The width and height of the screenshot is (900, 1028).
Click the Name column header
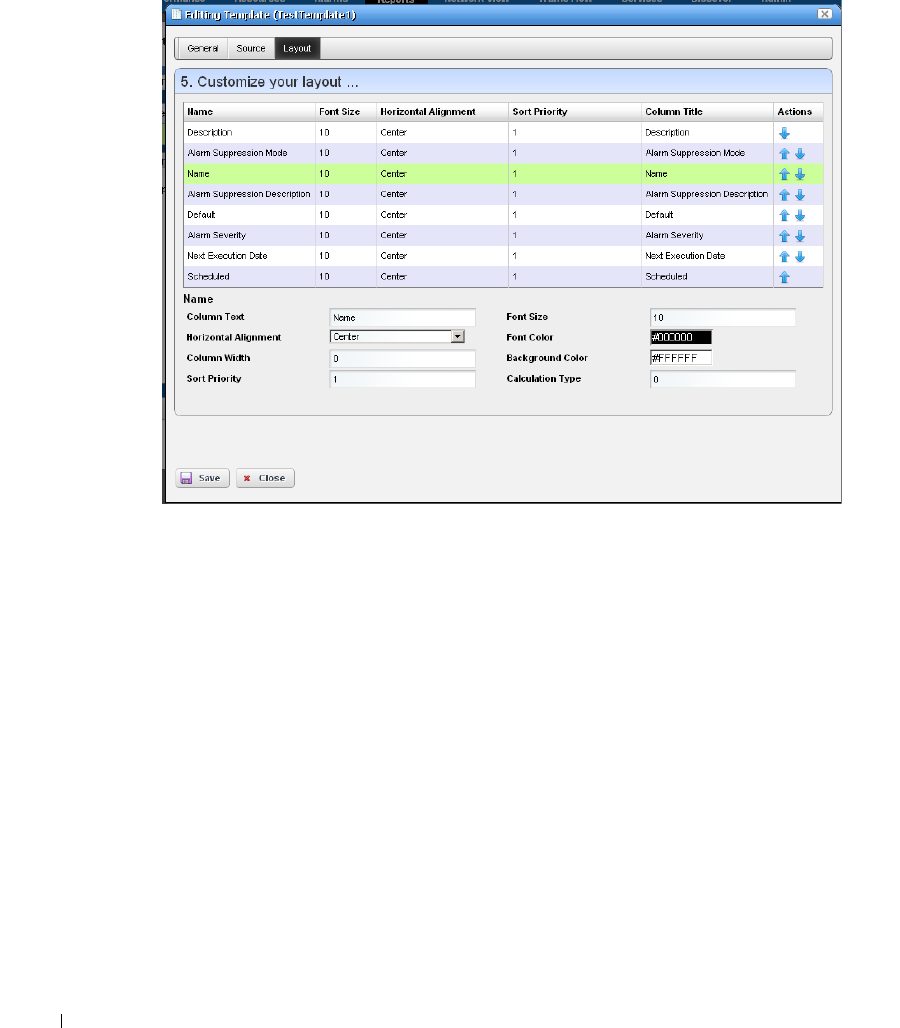[250, 111]
